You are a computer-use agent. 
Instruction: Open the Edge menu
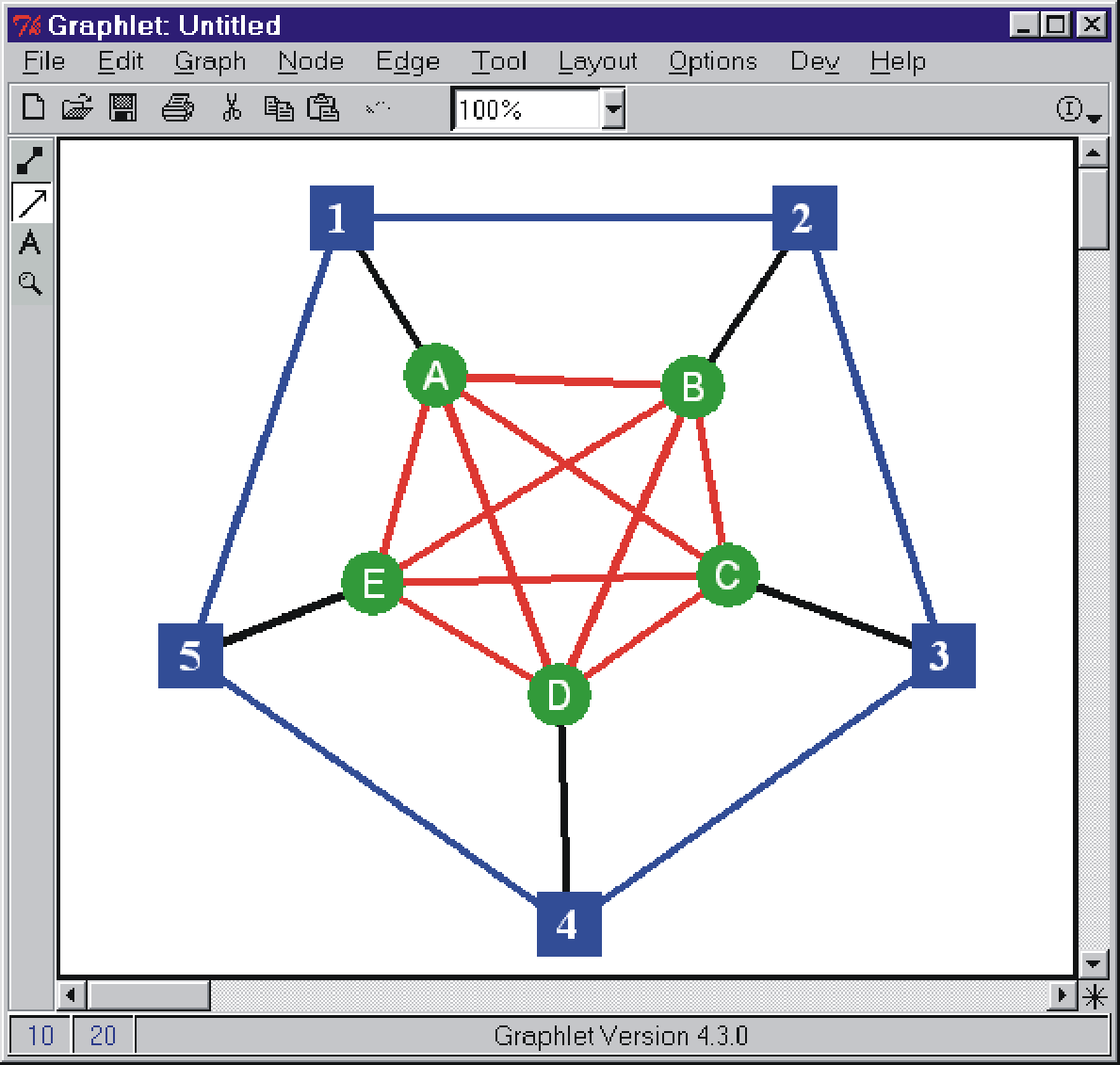click(407, 62)
